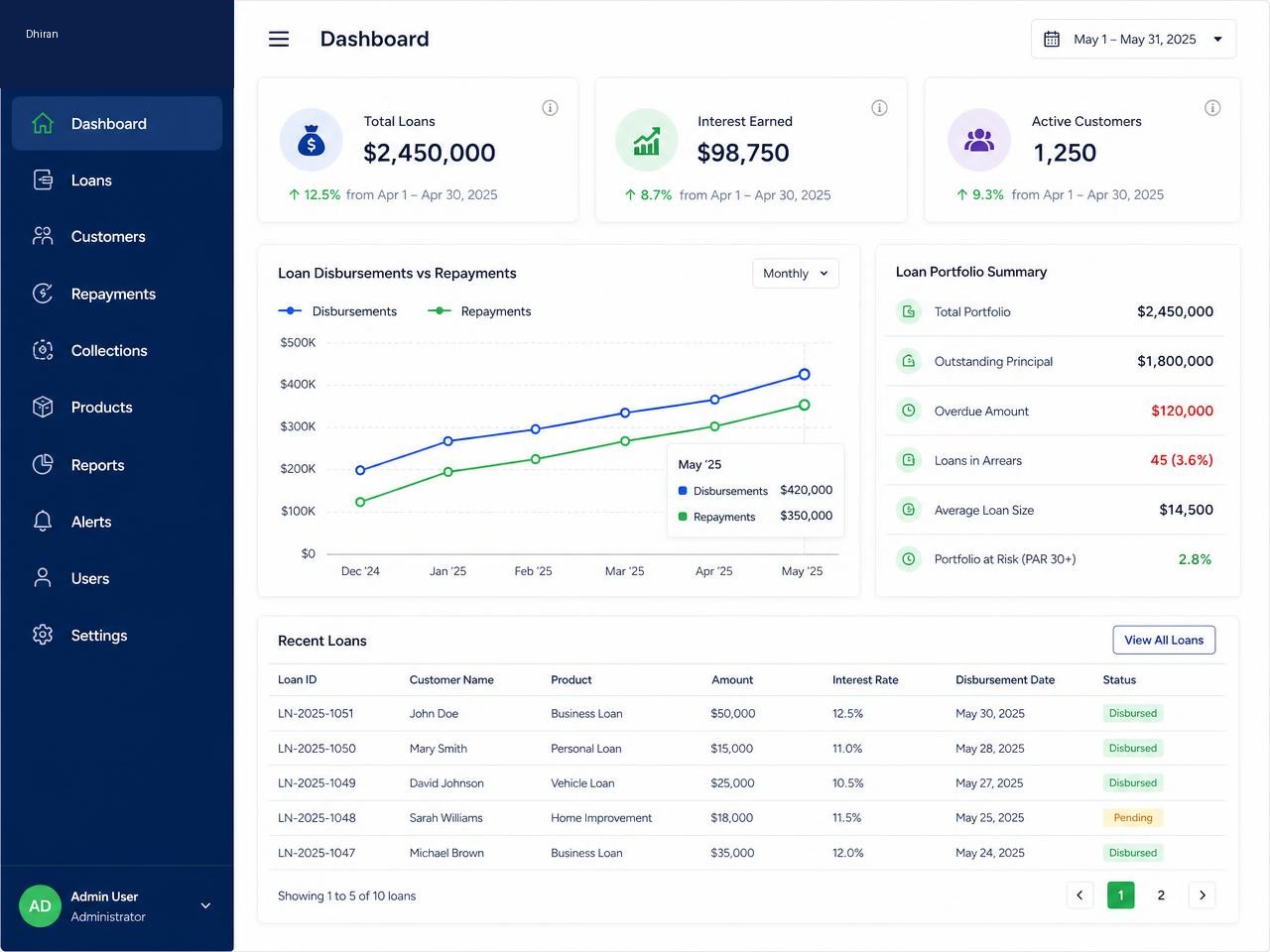The height and width of the screenshot is (952, 1270).
Task: Open Loans in the sidebar
Action: (117, 180)
